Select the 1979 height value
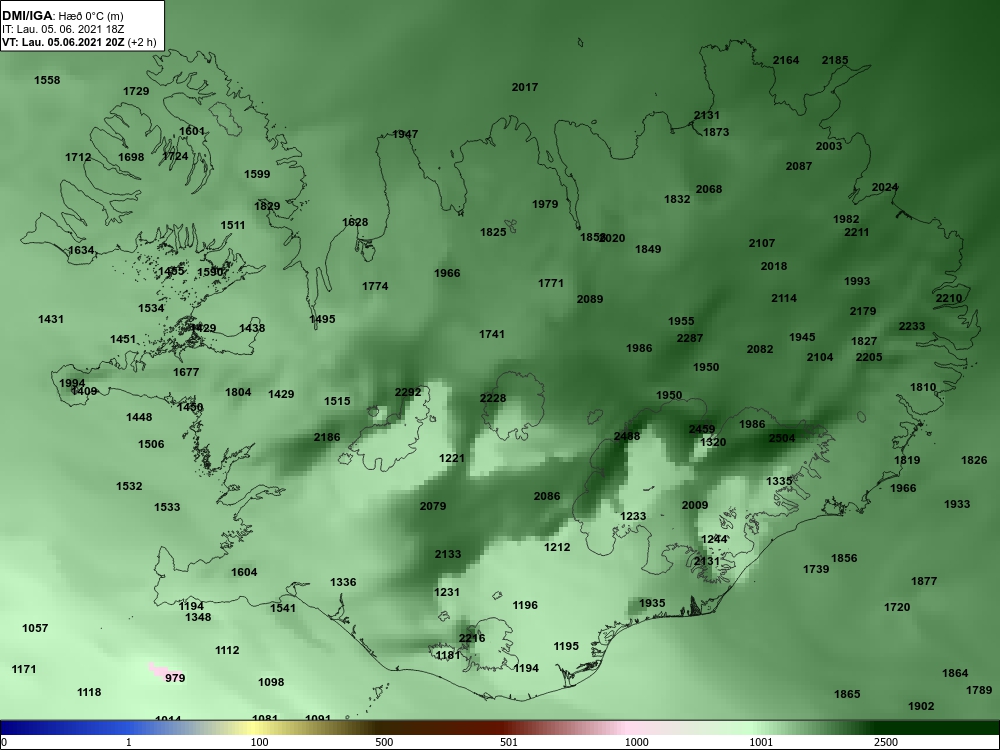Screen dimensions: 1000x750 click(545, 205)
